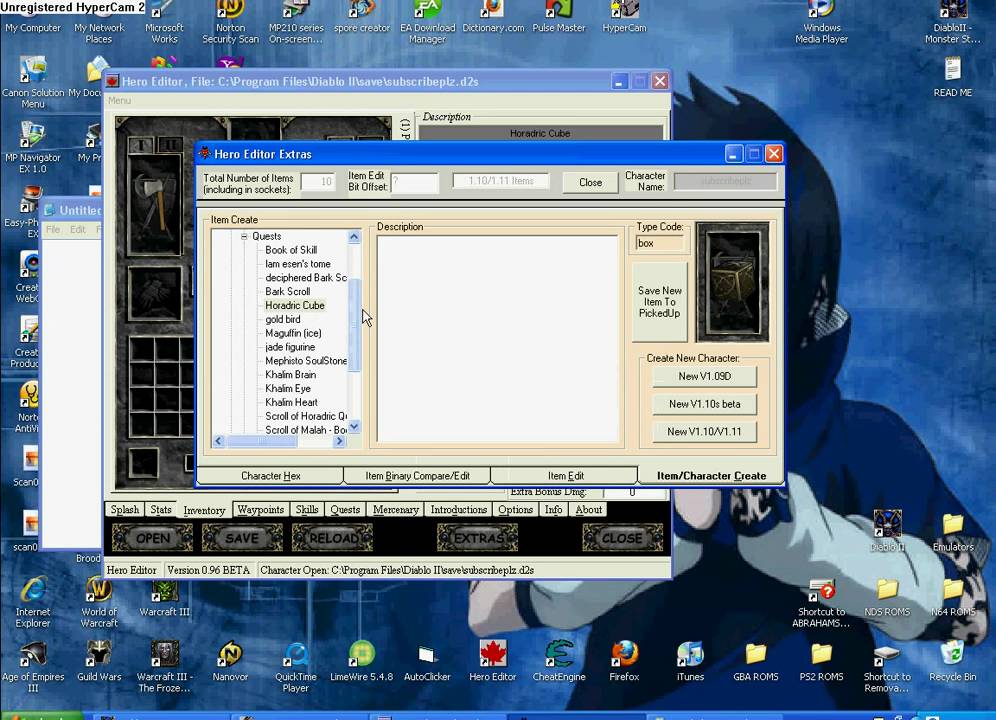Open the Mercenary tab in Hero Editor
Viewport: 996px width, 720px height.
pyautogui.click(x=395, y=510)
